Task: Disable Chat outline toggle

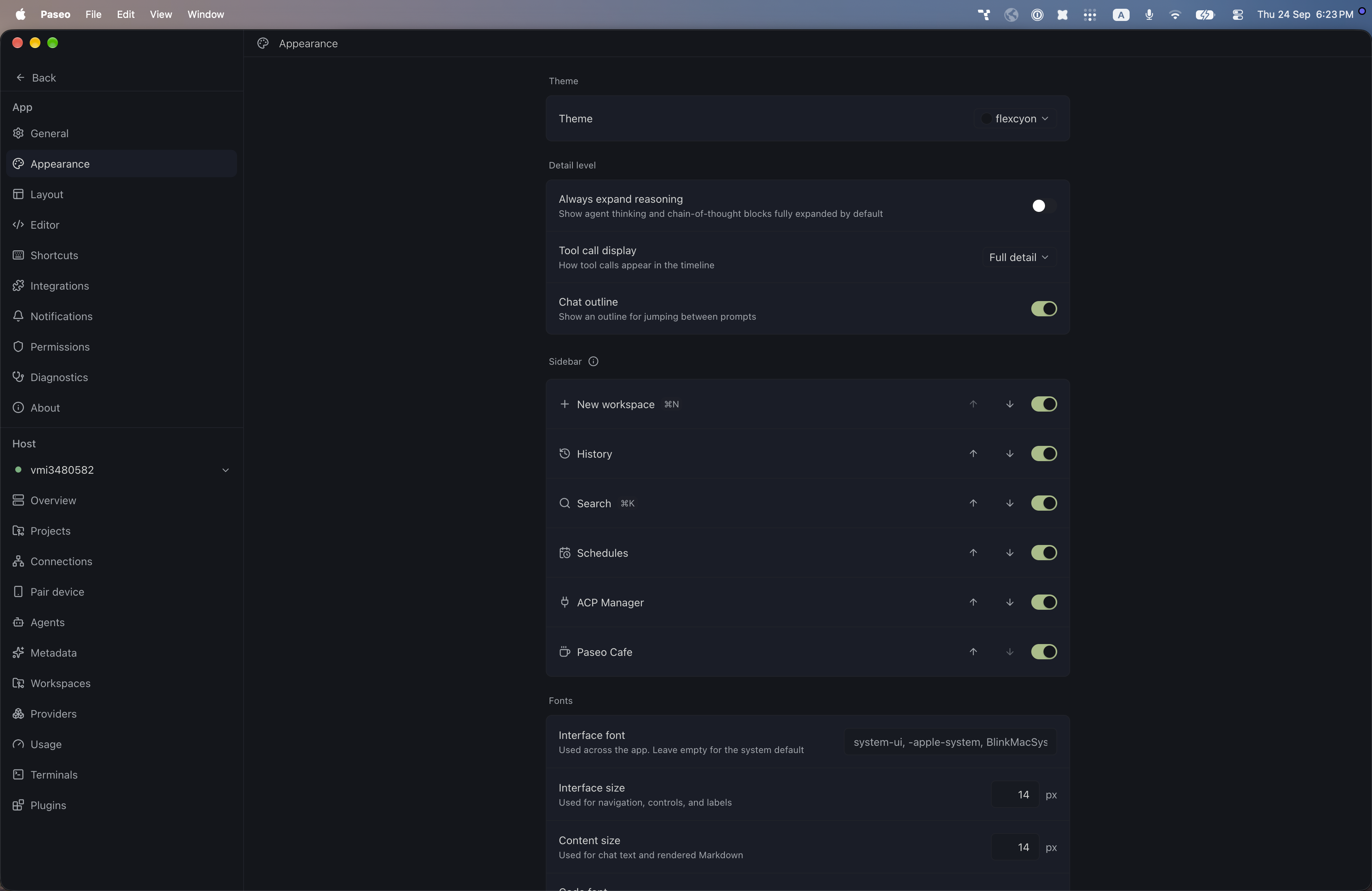Action: coord(1043,309)
